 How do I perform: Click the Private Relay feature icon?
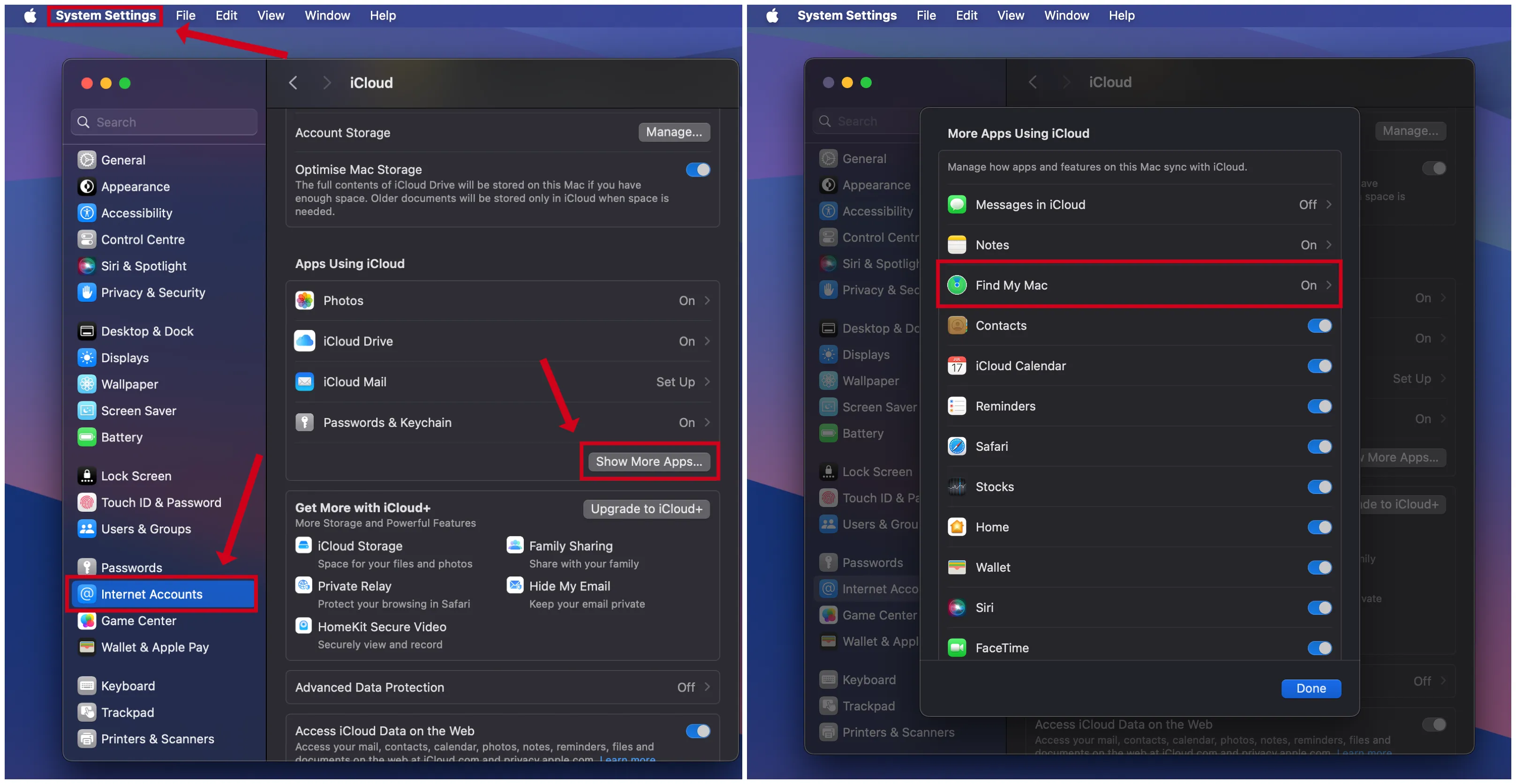pos(304,585)
